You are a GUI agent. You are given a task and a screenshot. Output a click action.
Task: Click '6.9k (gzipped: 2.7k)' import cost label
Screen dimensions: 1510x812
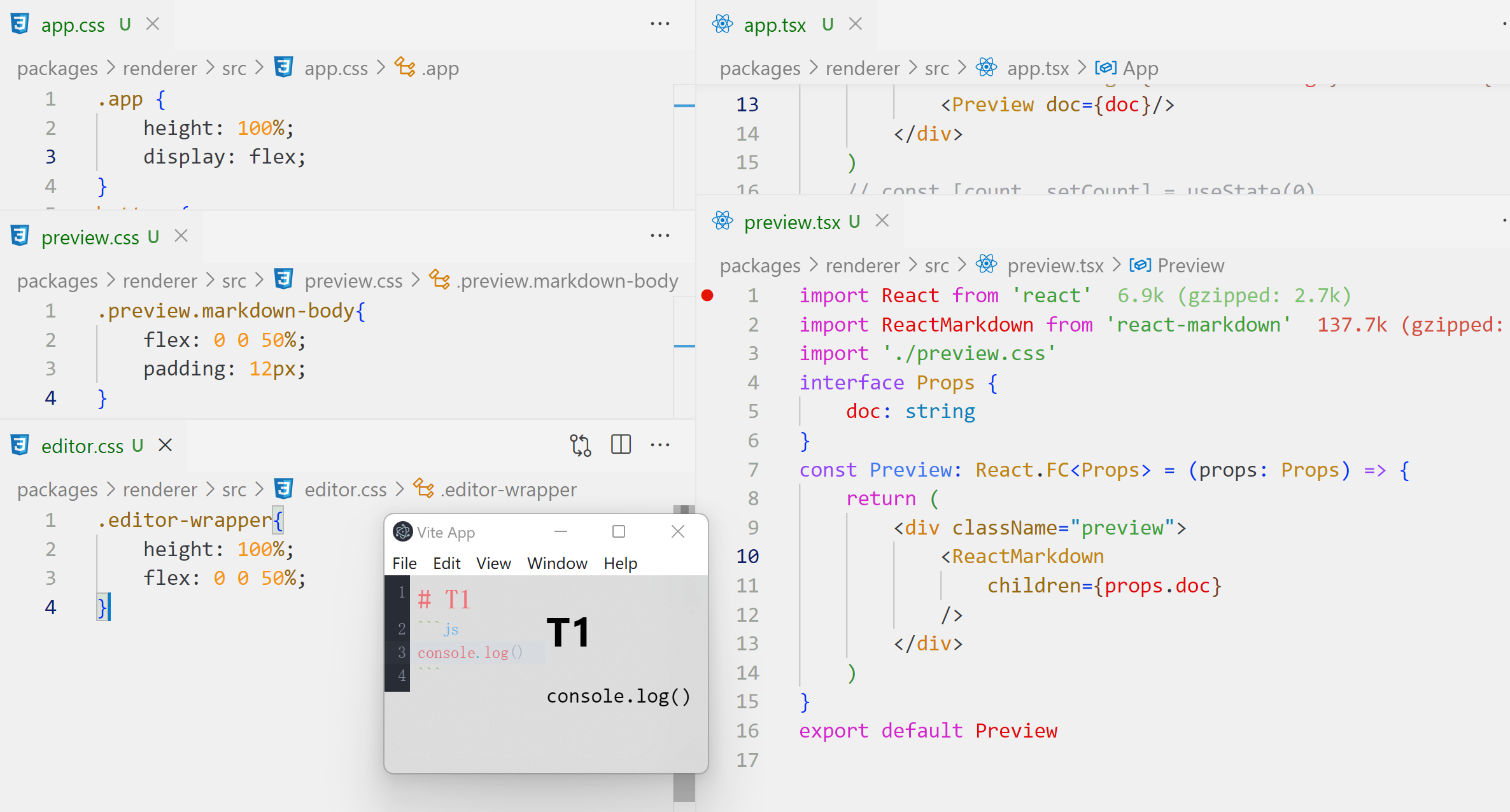[x=1234, y=295]
